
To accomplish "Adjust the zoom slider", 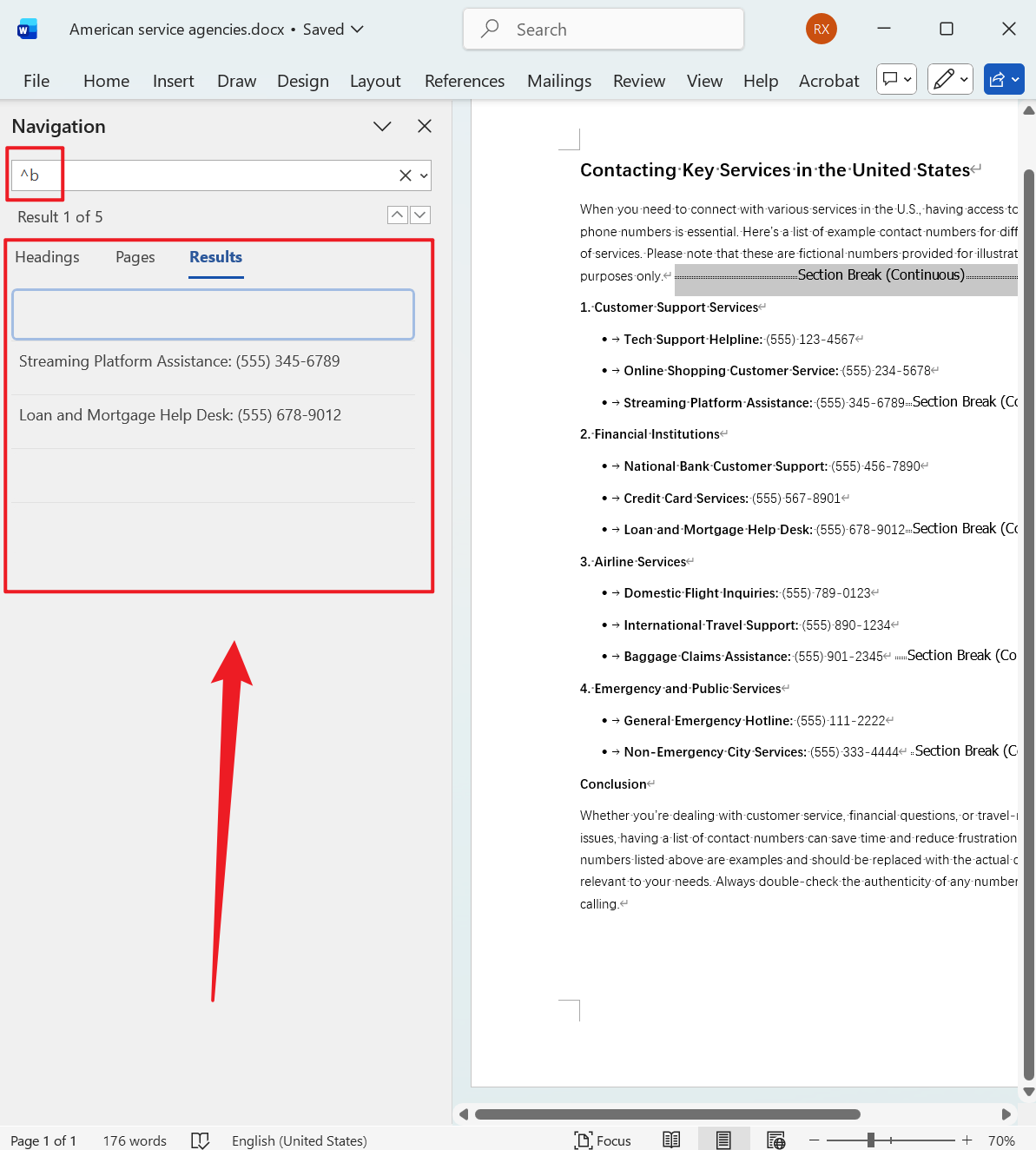I will [x=873, y=1140].
